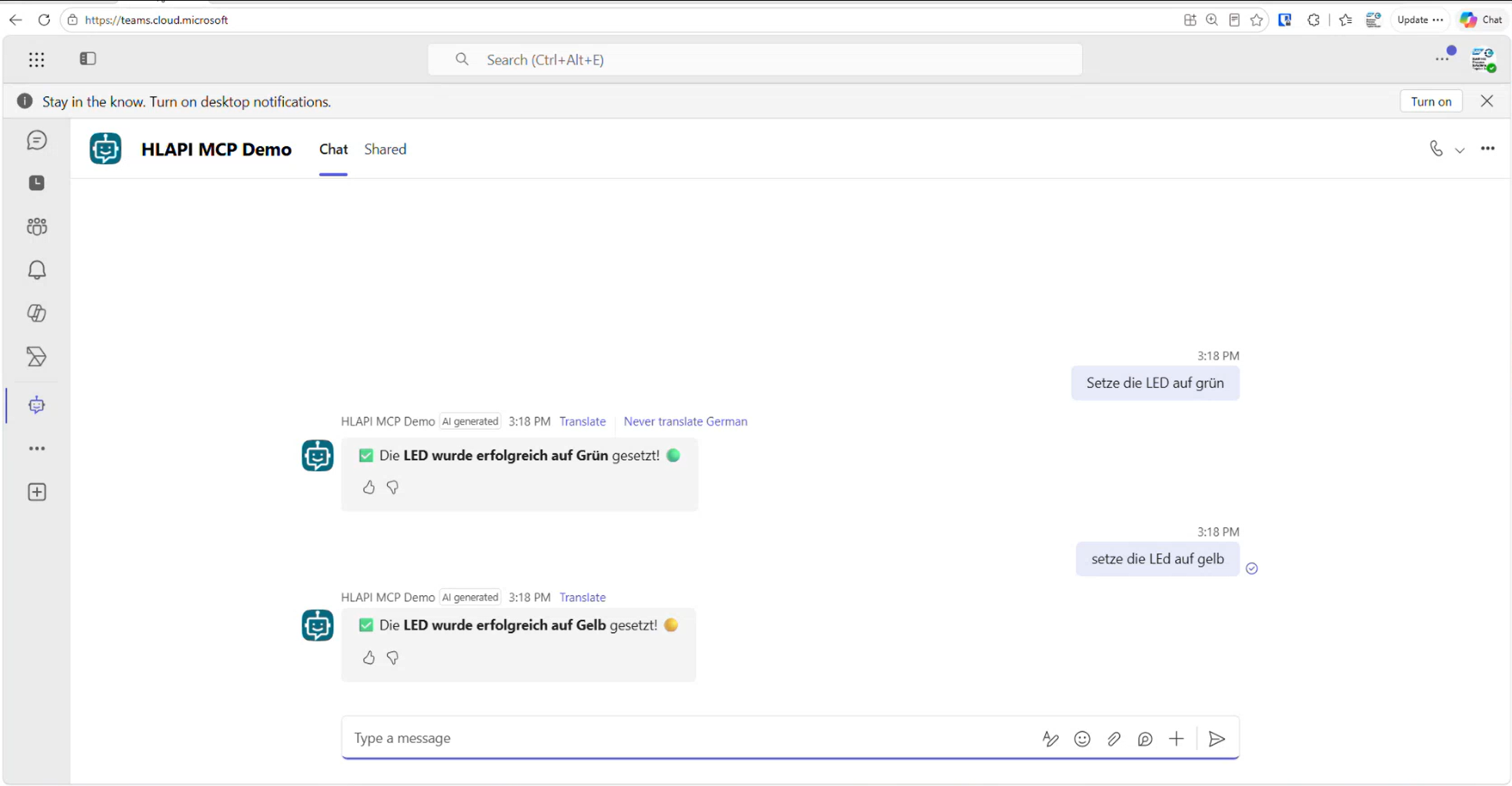Click the 'Setze die LED auf grün' message
The image size is (1512, 786).
(x=1155, y=383)
